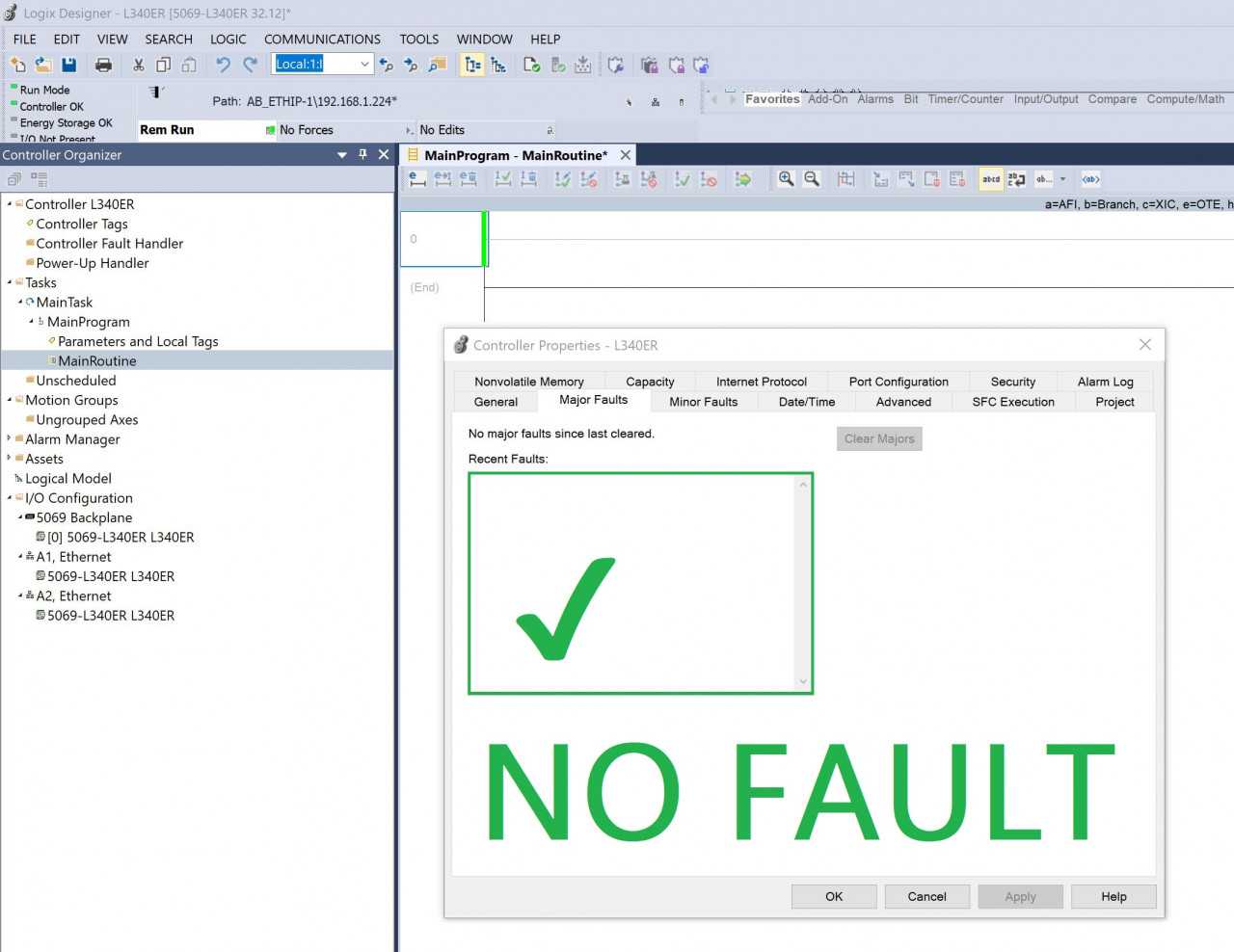Select rung 0 in the ladder editor
This screenshot has width=1234, height=952.
(443, 239)
